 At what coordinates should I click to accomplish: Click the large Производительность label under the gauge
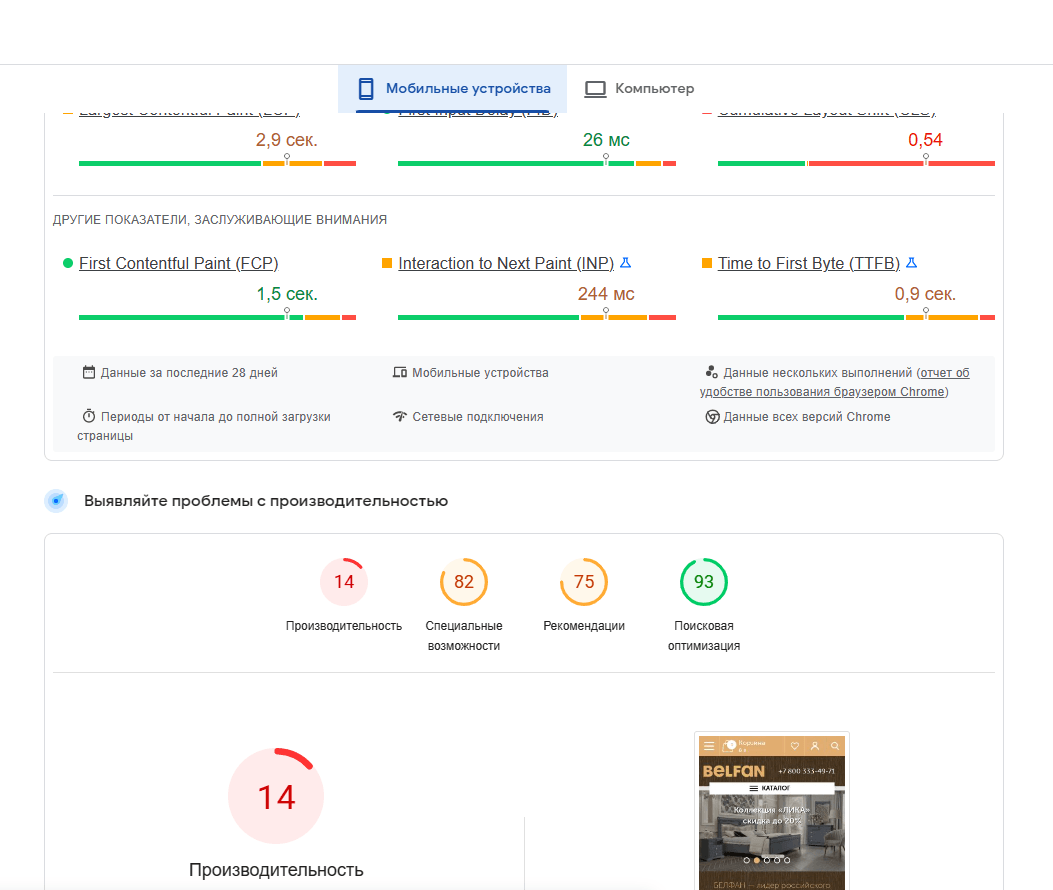click(x=276, y=870)
